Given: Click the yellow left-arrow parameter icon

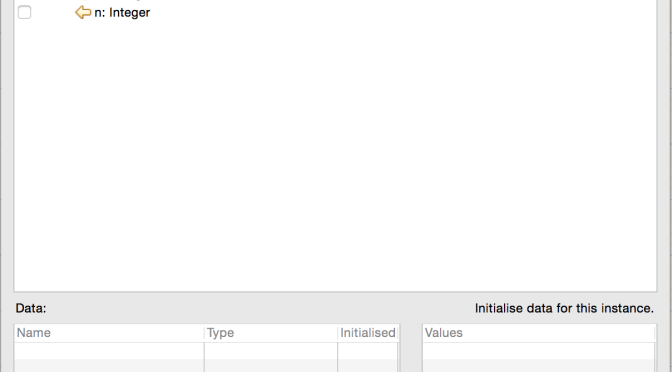Looking at the screenshot, I should (83, 12).
